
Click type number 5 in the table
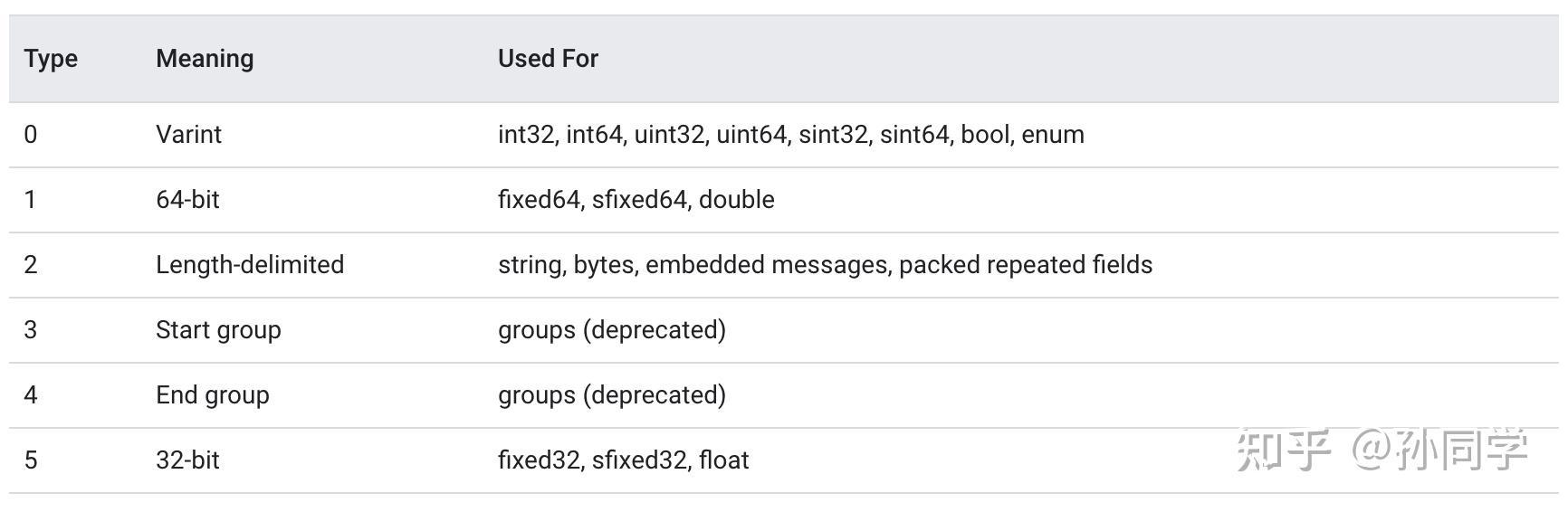[31, 460]
